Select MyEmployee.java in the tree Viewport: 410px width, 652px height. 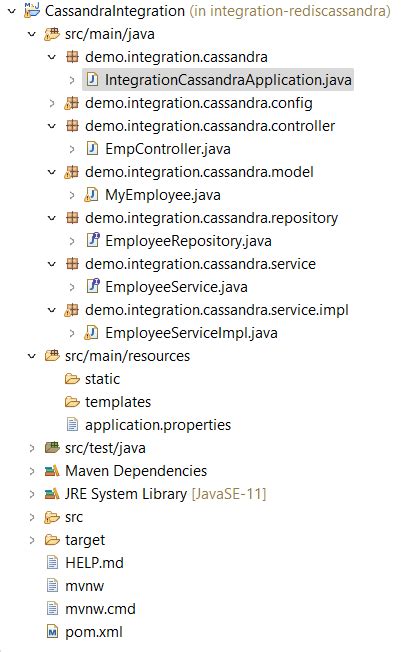click(163, 195)
